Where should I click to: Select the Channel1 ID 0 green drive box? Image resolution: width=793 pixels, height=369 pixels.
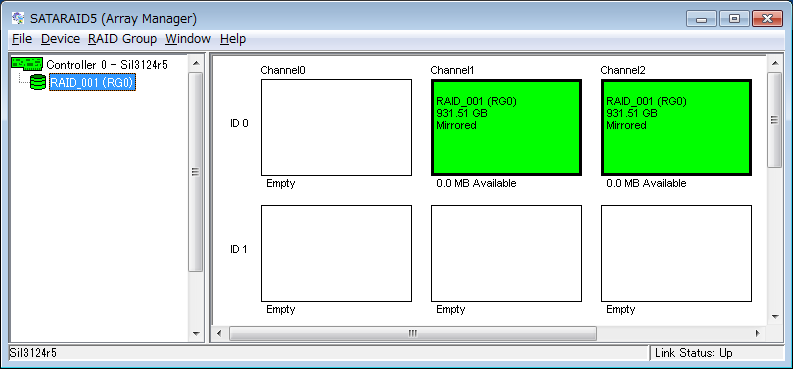pyautogui.click(x=506, y=127)
